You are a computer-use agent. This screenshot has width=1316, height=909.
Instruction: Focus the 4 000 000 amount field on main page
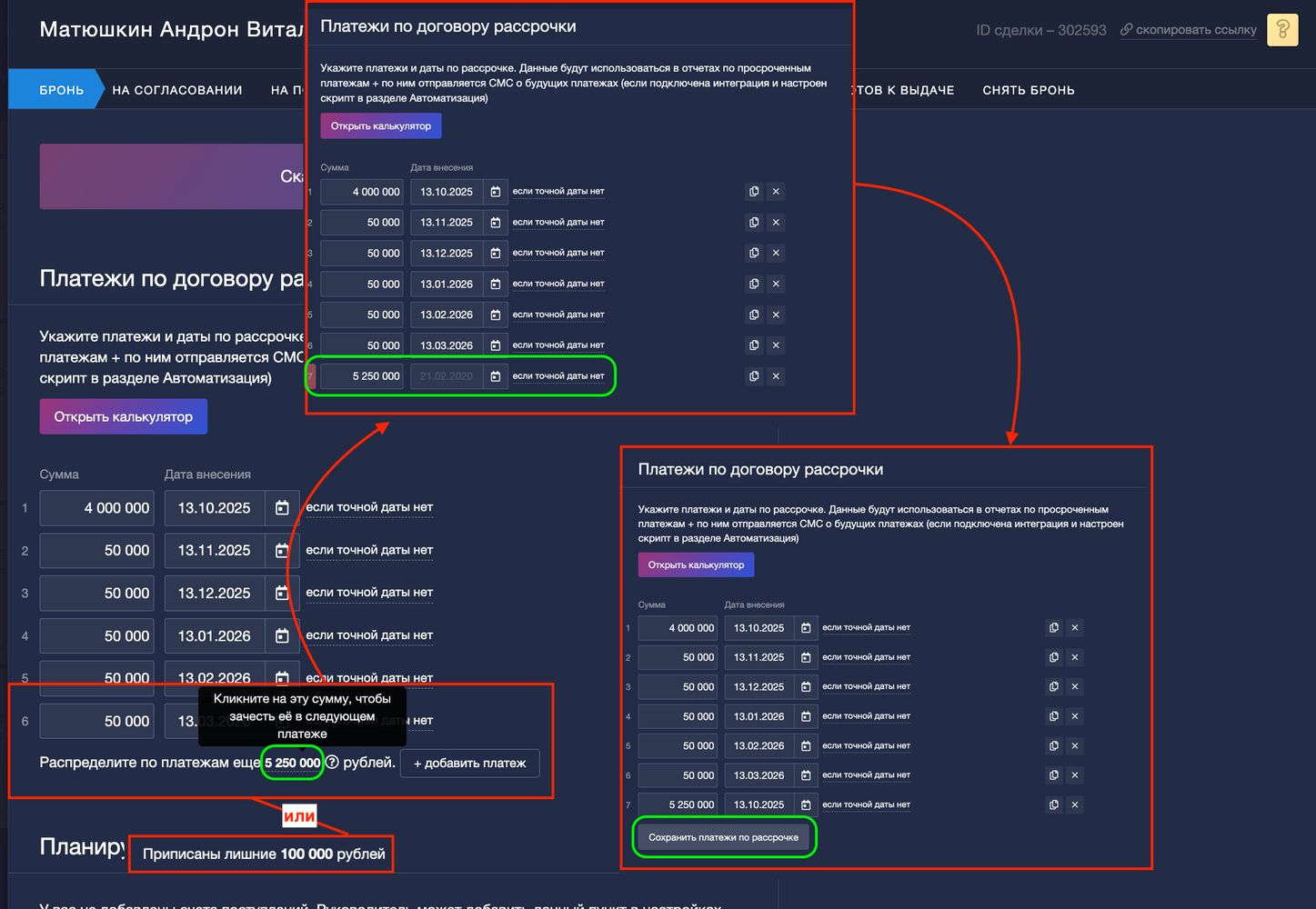(x=97, y=508)
